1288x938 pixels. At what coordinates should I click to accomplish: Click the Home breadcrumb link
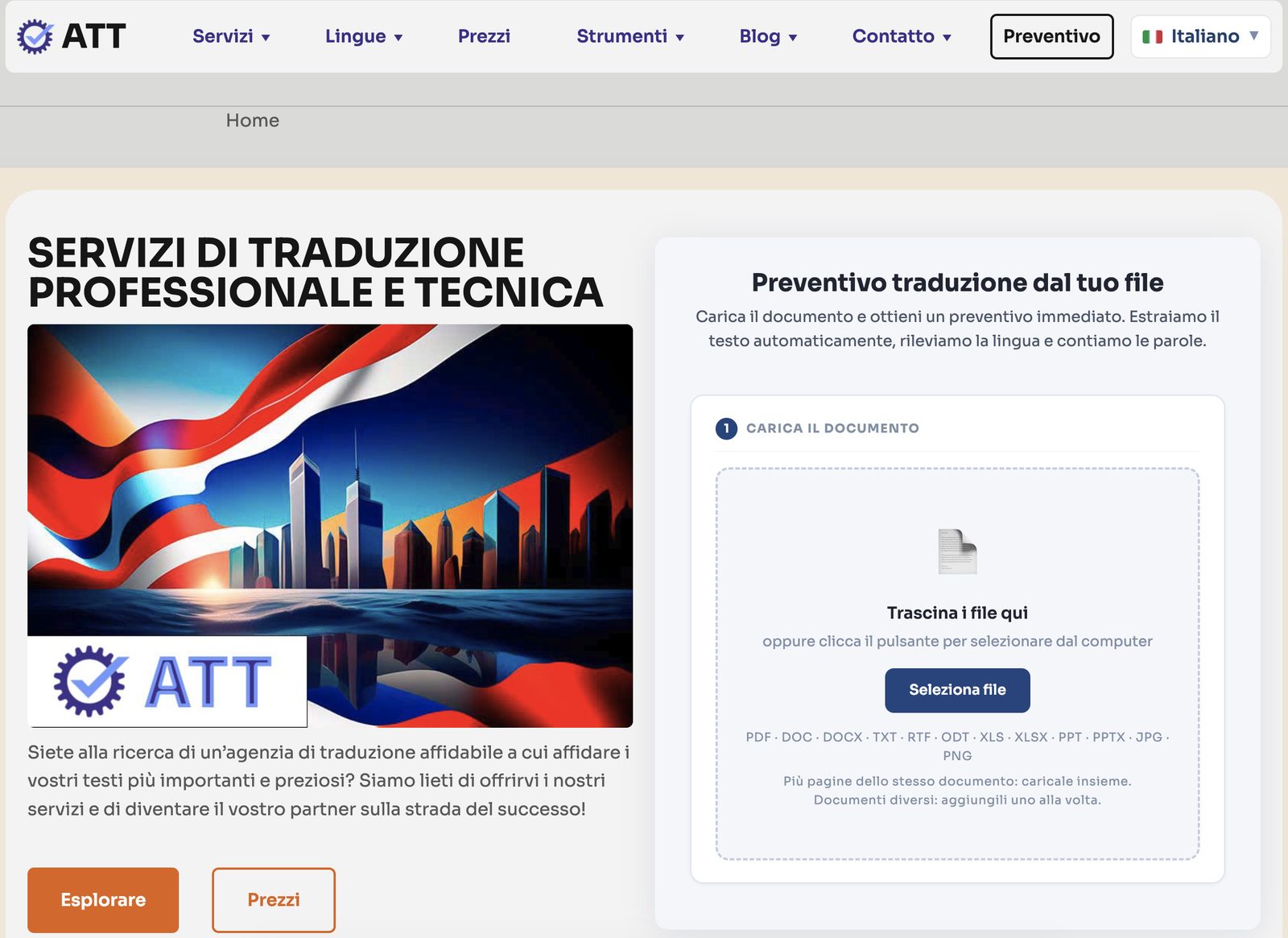click(x=252, y=120)
